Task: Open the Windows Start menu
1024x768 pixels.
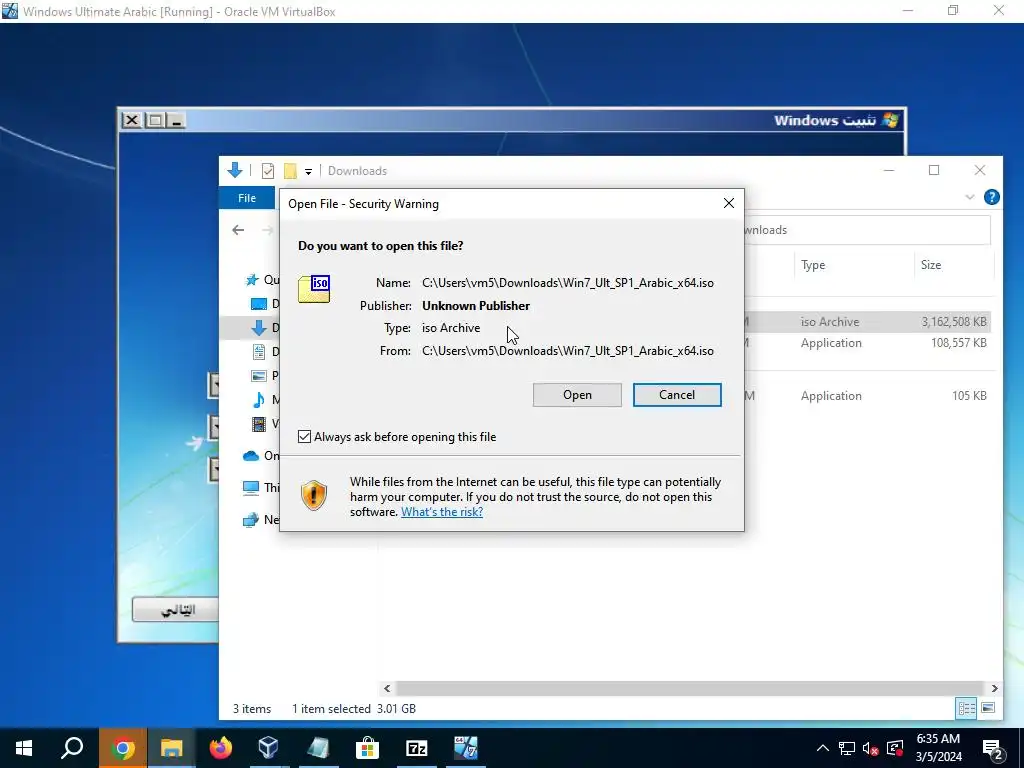Action: click(24, 748)
